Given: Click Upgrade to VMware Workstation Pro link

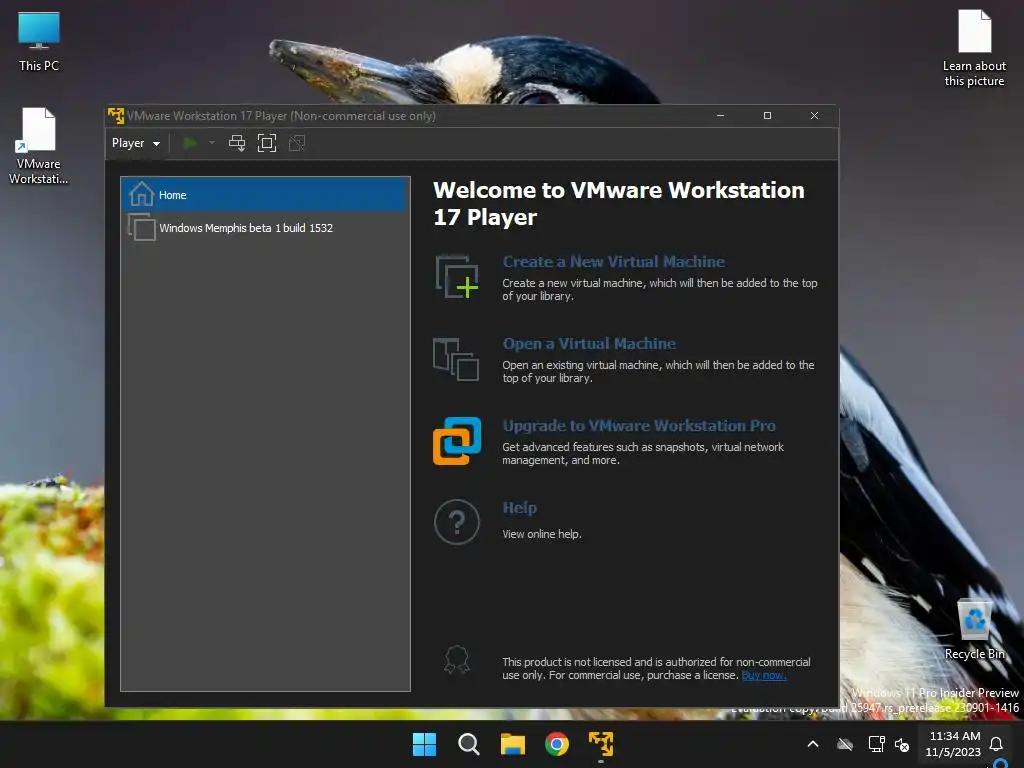Looking at the screenshot, I should point(639,426).
